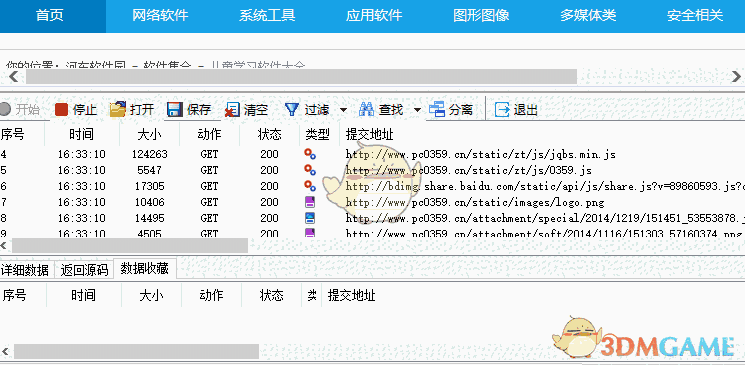
Task: Switch to the 返回源码 tab
Action: tap(85, 270)
